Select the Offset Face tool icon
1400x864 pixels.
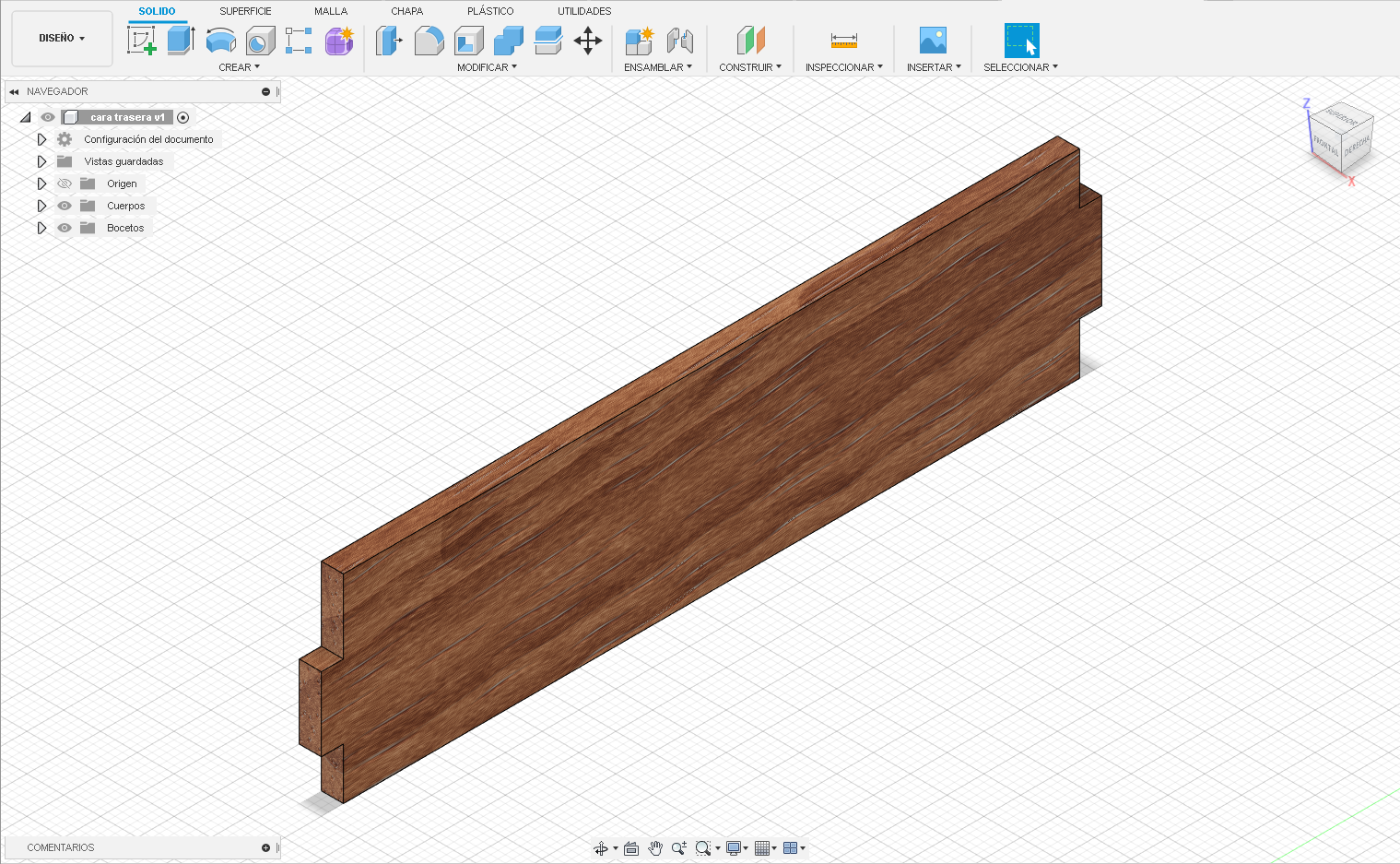pyautogui.click(x=548, y=41)
